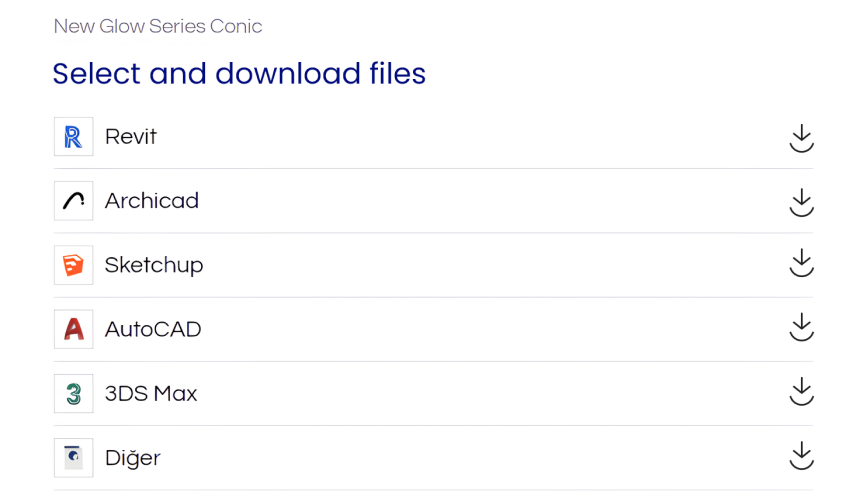
Task: Click the Archicad logo icon
Action: point(73,201)
